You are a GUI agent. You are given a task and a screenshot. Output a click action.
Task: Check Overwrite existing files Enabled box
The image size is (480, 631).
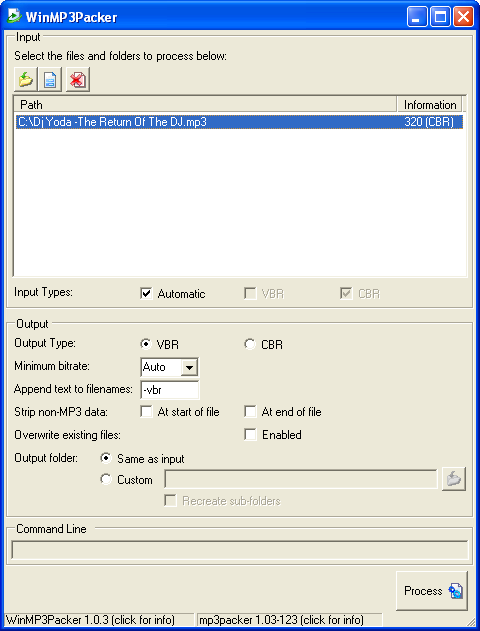(250, 435)
